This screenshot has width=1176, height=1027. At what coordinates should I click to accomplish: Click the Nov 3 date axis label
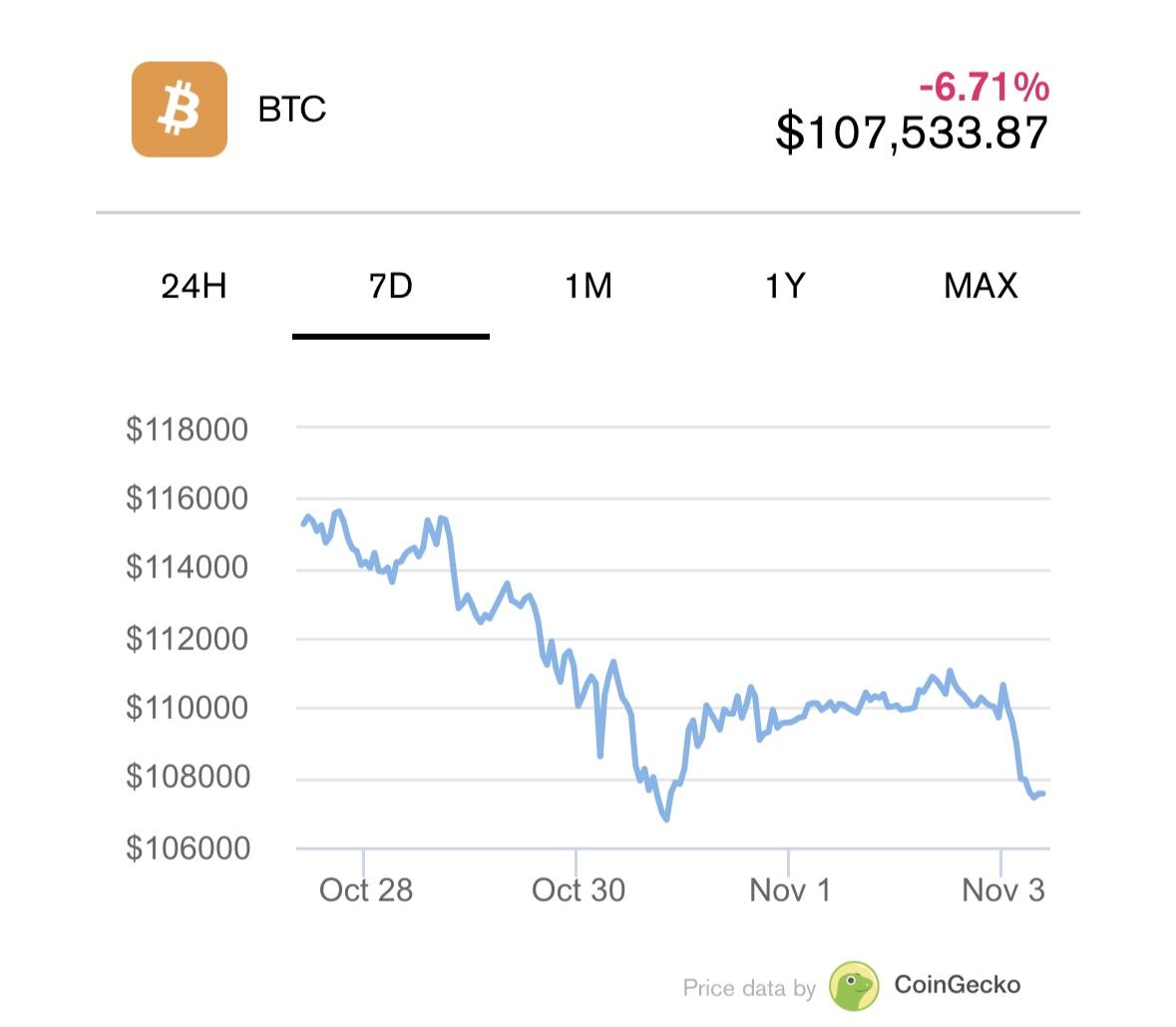point(1002,889)
